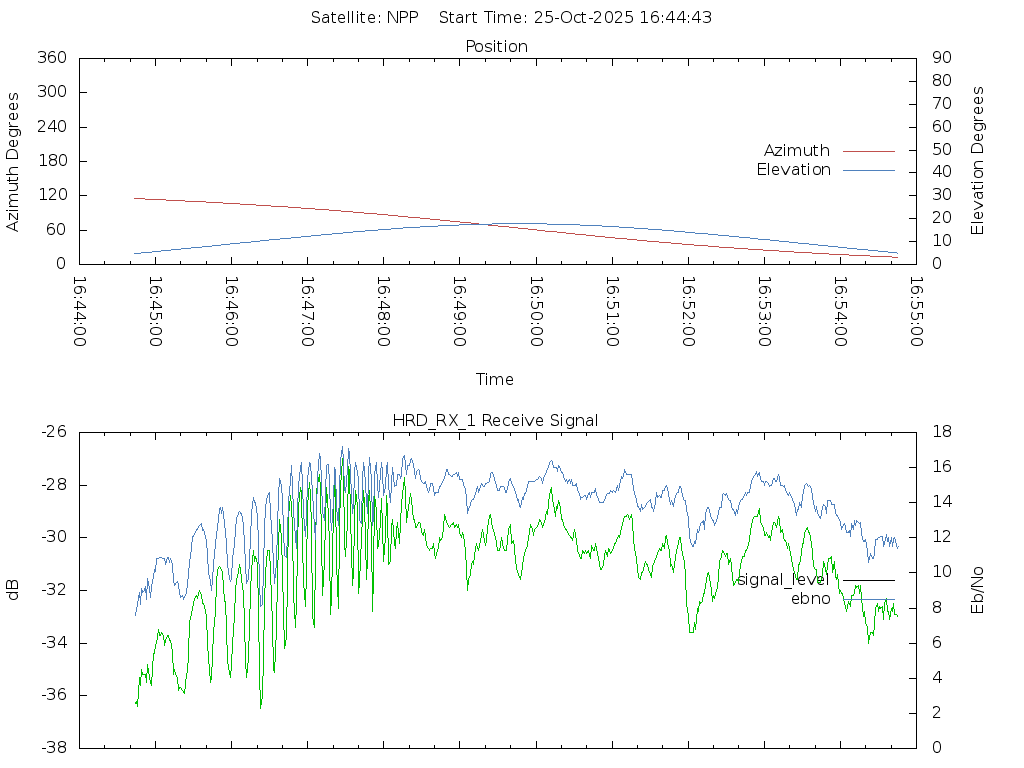Click the signal_level legend entry
The height and width of the screenshot is (768, 1024).
(x=781, y=580)
